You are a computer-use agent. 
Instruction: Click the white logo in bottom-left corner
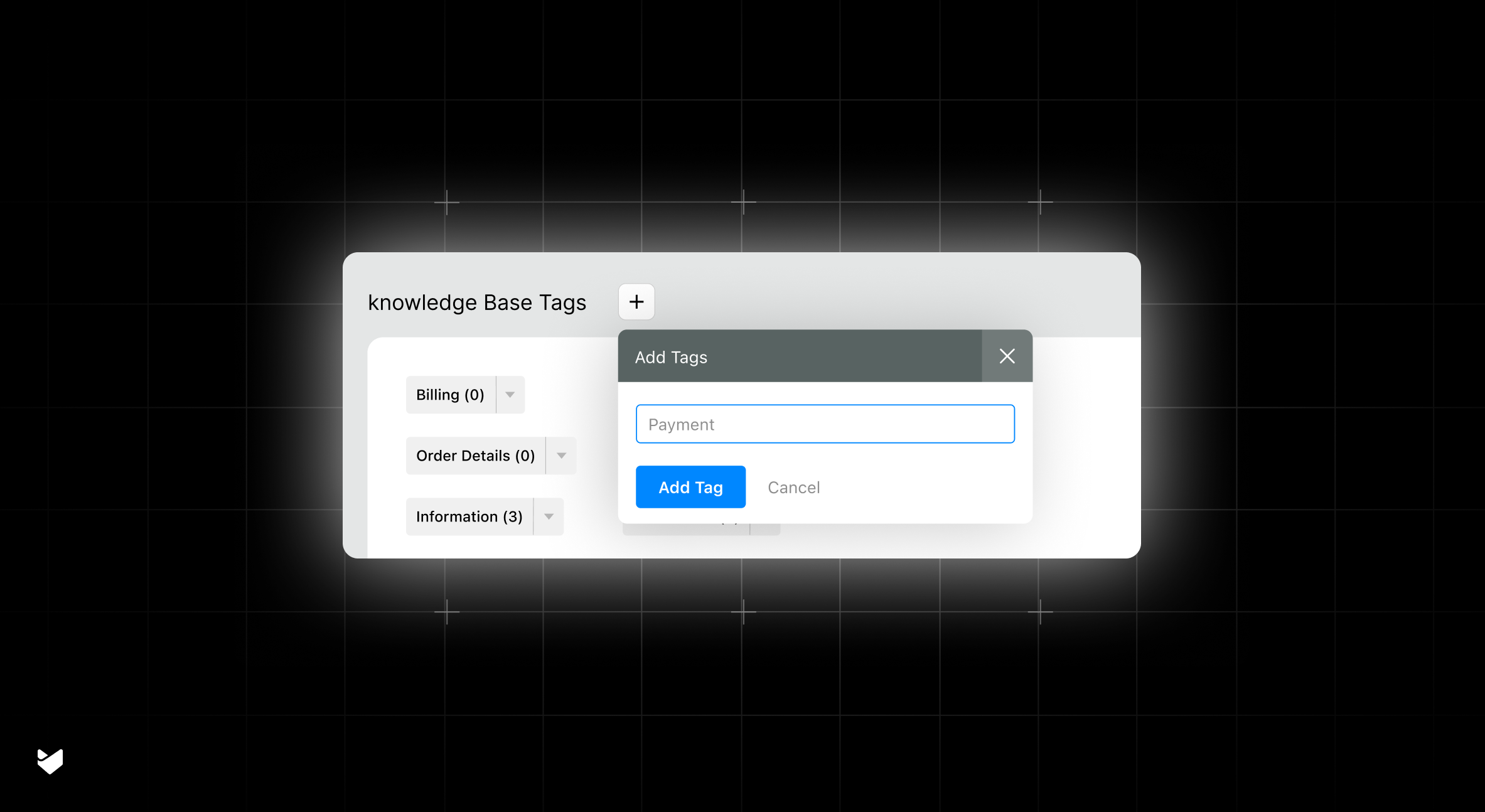coord(50,761)
